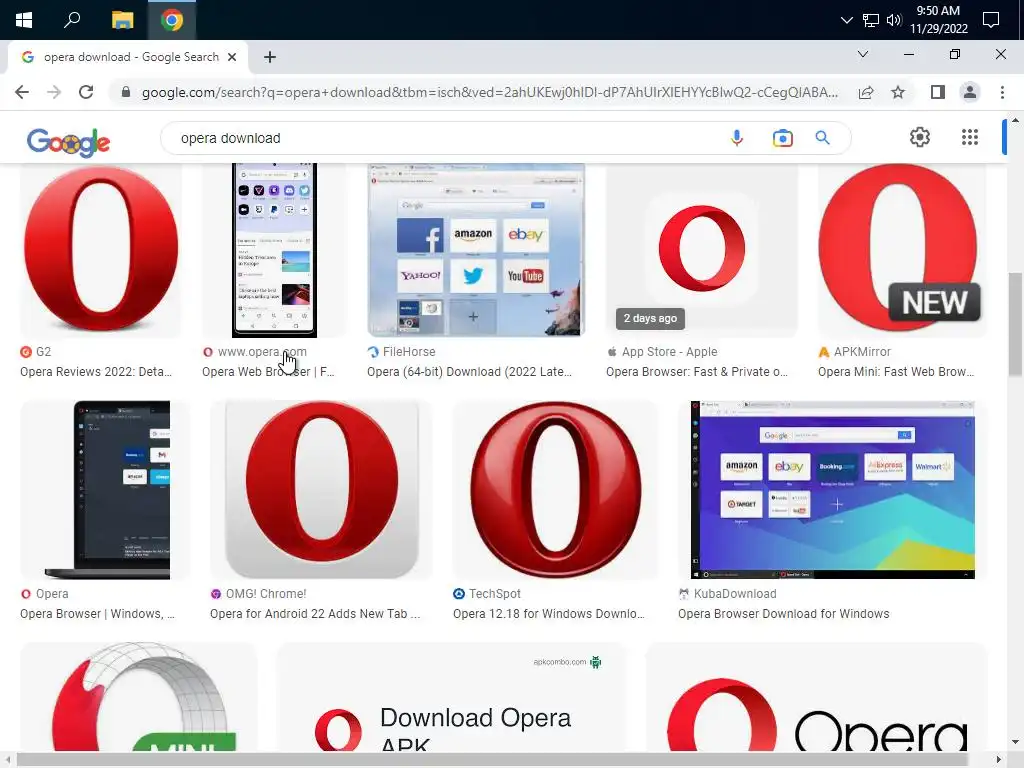Start voice search with the microphone
The width and height of the screenshot is (1024, 768).
pyautogui.click(x=737, y=138)
